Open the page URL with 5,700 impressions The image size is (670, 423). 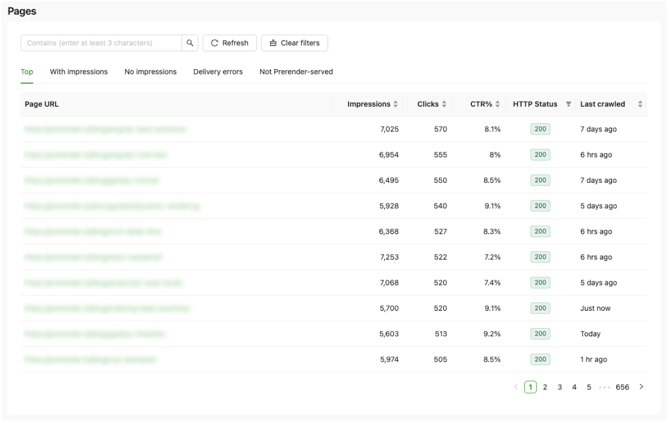tap(107, 308)
